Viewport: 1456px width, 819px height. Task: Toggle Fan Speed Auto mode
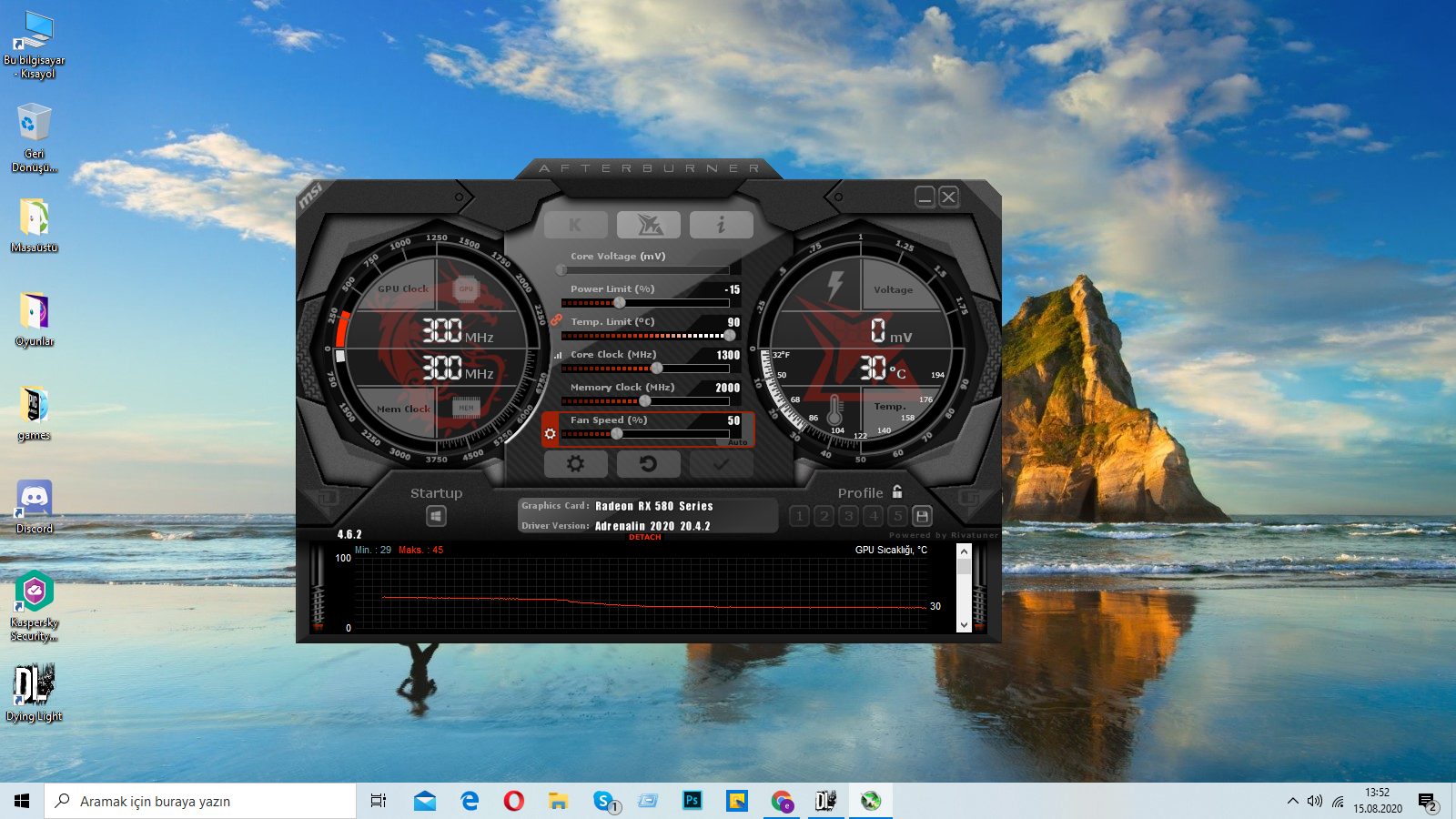737,443
